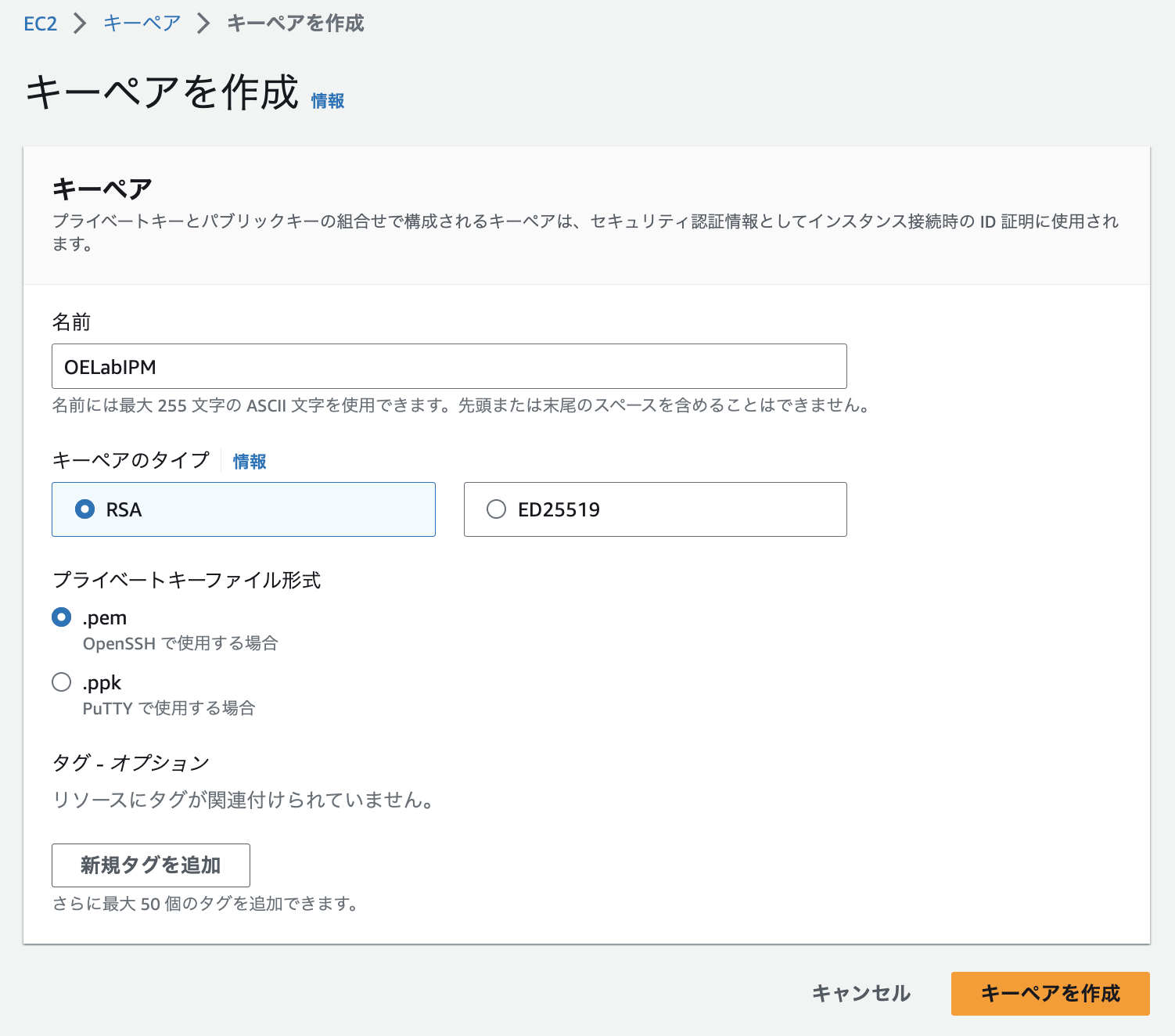This screenshot has width=1175, height=1036.
Task: Open 情報 beside the page title
Action: point(327,99)
